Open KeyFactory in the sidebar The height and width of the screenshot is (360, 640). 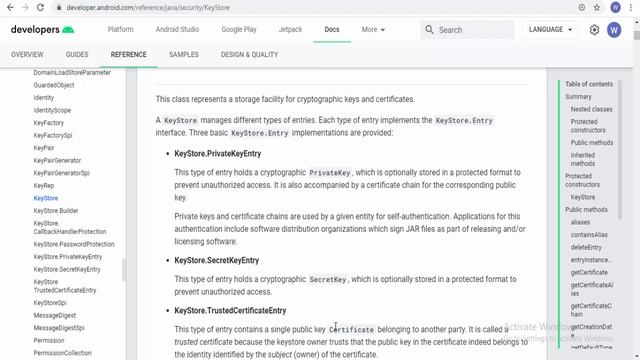49,122
